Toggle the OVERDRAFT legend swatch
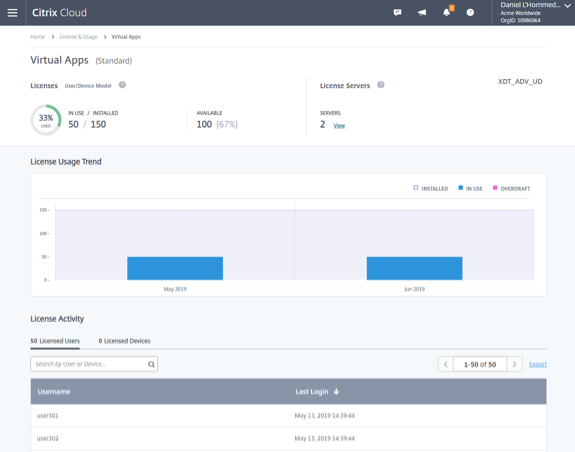Screen dimensions: 575x452 (495, 188)
